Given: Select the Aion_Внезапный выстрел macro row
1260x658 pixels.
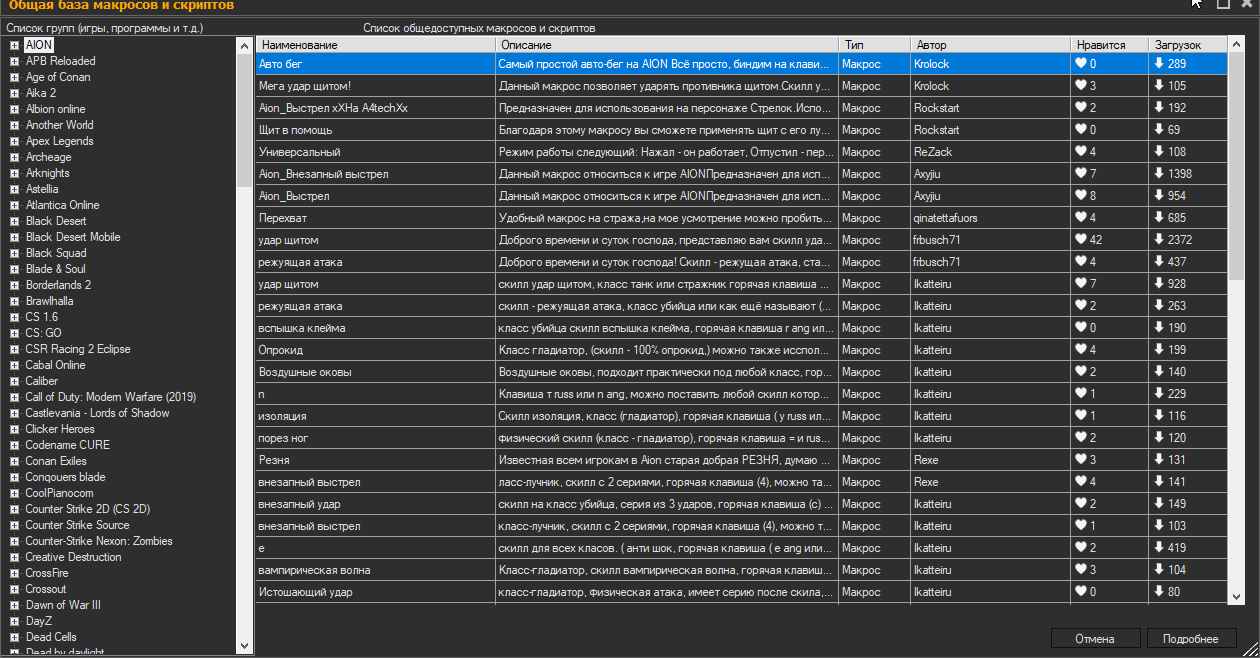Looking at the screenshot, I should [x=742, y=174].
